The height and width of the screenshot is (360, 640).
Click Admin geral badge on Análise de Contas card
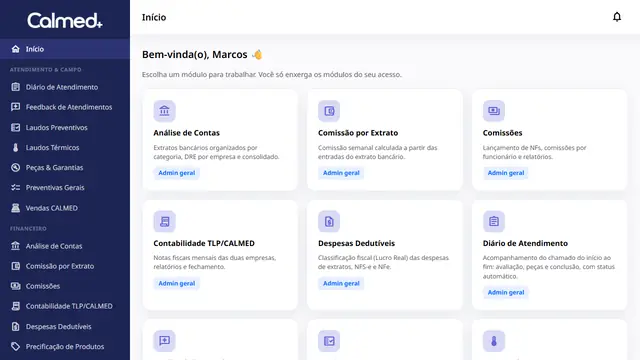177,173
